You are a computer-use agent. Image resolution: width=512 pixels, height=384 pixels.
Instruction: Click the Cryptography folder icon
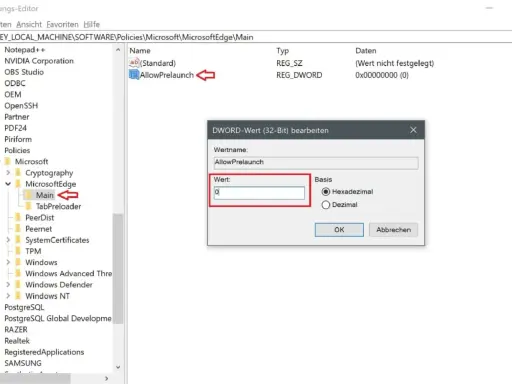pos(18,173)
